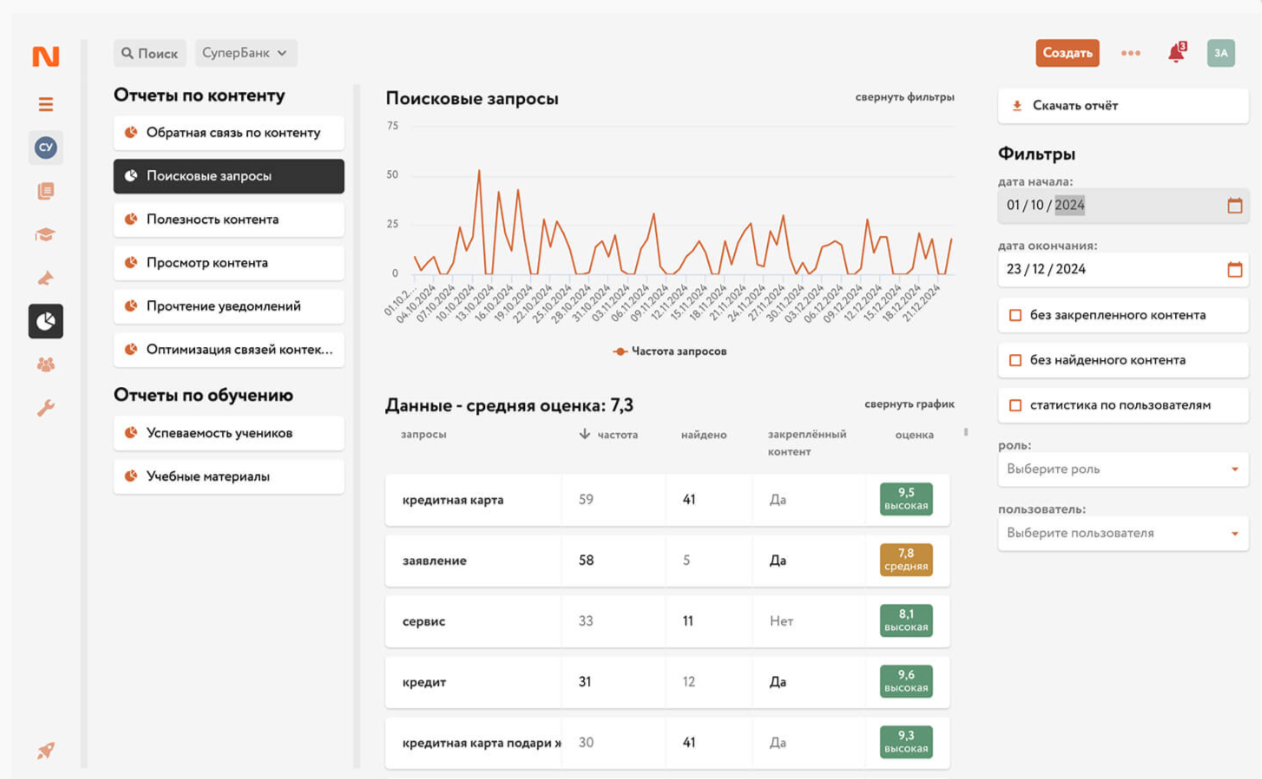Viewport: 1262px width, 779px height.
Task: Select the кредитная карта подари query row
Action: pos(667,743)
